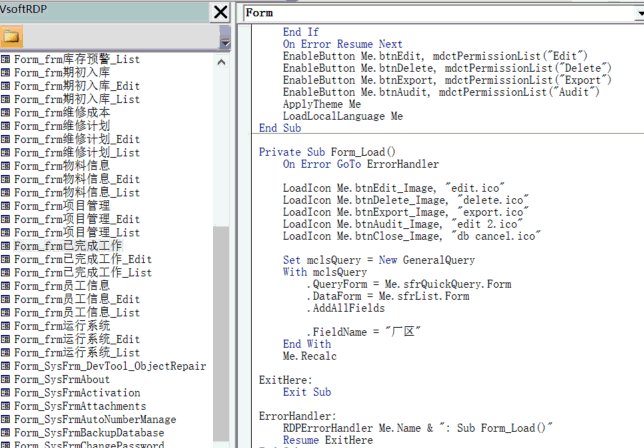Select Form_frm维修计划_Edit module
The height and width of the screenshot is (448, 644).
[77, 139]
